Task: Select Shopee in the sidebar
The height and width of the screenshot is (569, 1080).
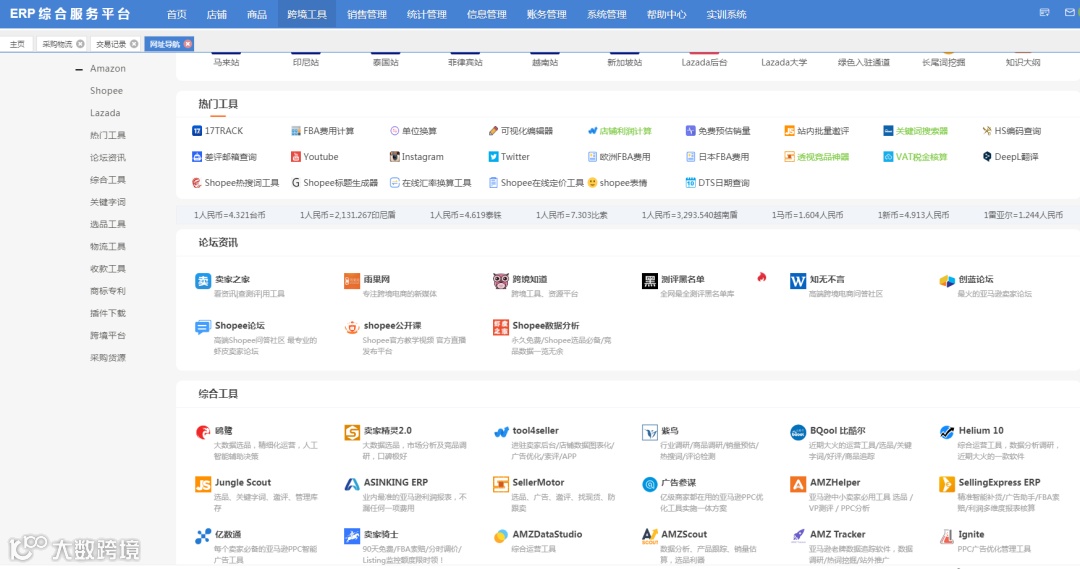Action: (x=106, y=91)
